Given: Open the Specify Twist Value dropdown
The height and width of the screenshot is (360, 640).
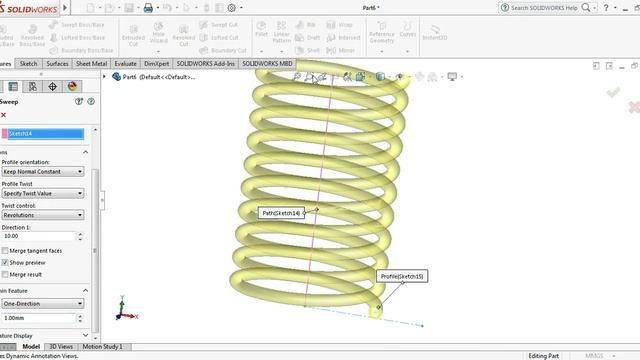Looking at the screenshot, I should pos(43,193).
